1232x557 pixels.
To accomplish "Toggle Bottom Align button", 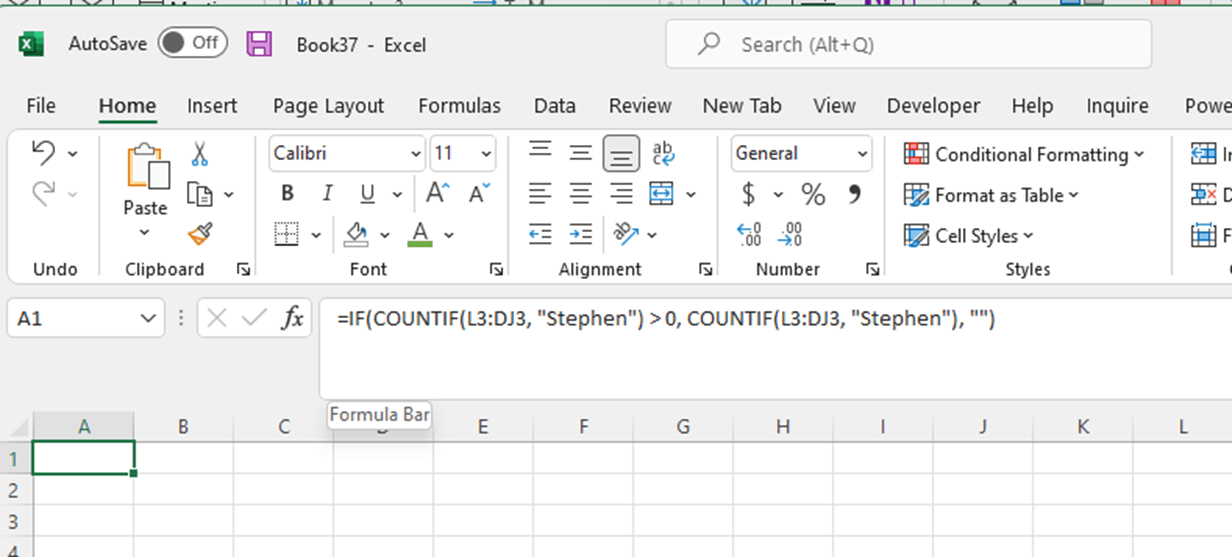I will 621,154.
